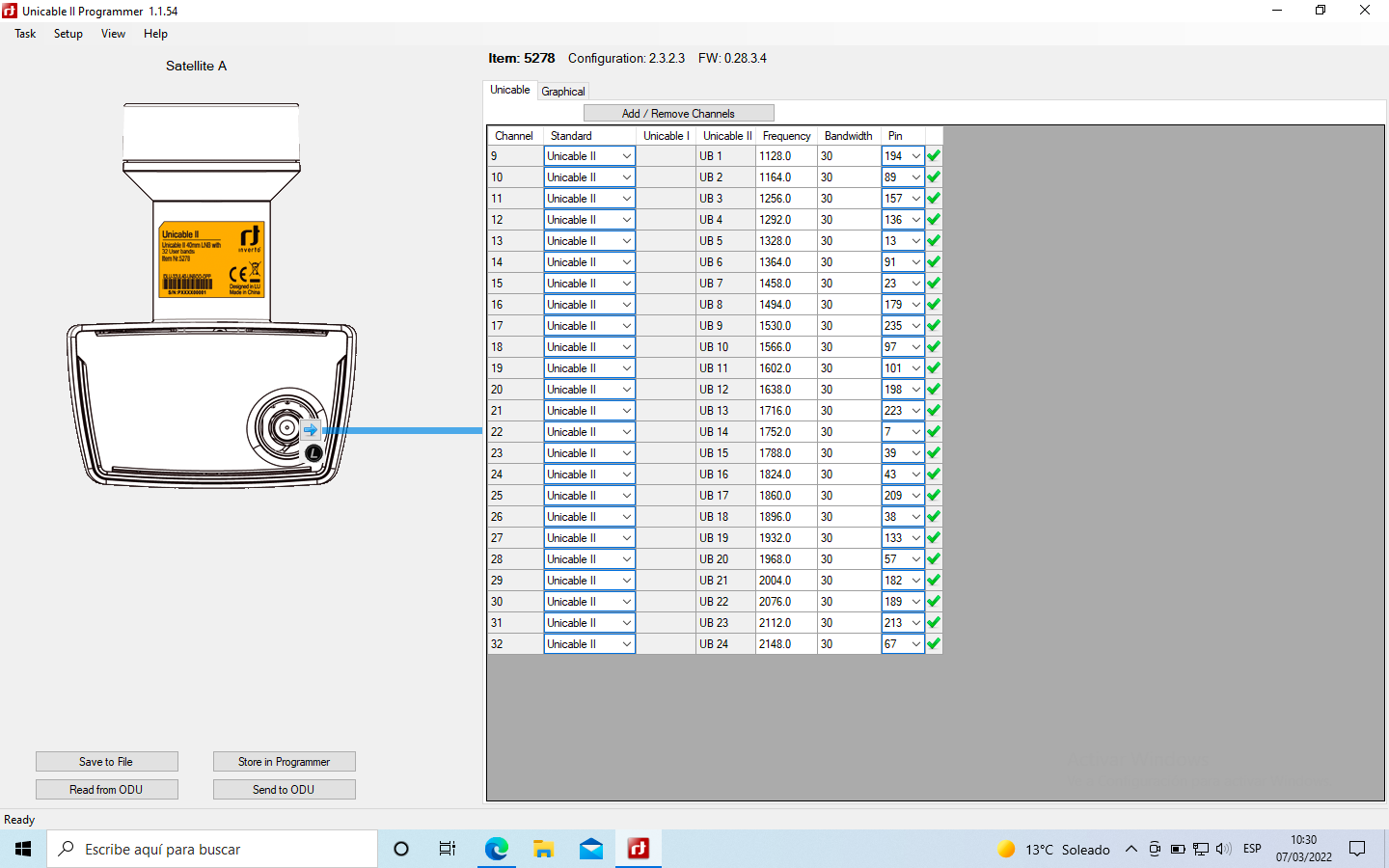Click the Read from ODU button
Viewport: 1389px width, 868px height.
tap(106, 789)
